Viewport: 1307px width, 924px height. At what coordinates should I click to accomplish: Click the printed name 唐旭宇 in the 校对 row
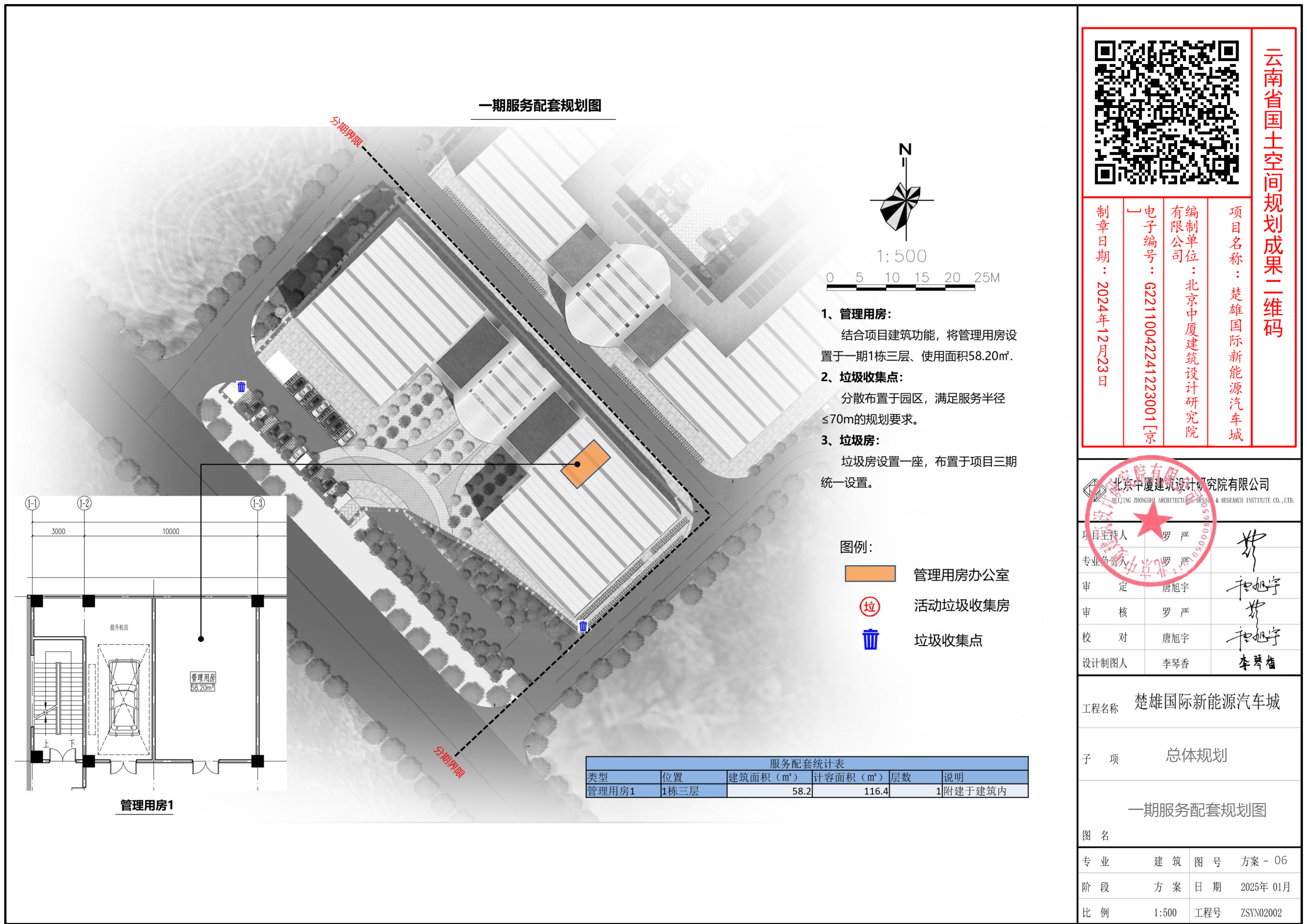coord(1175,638)
